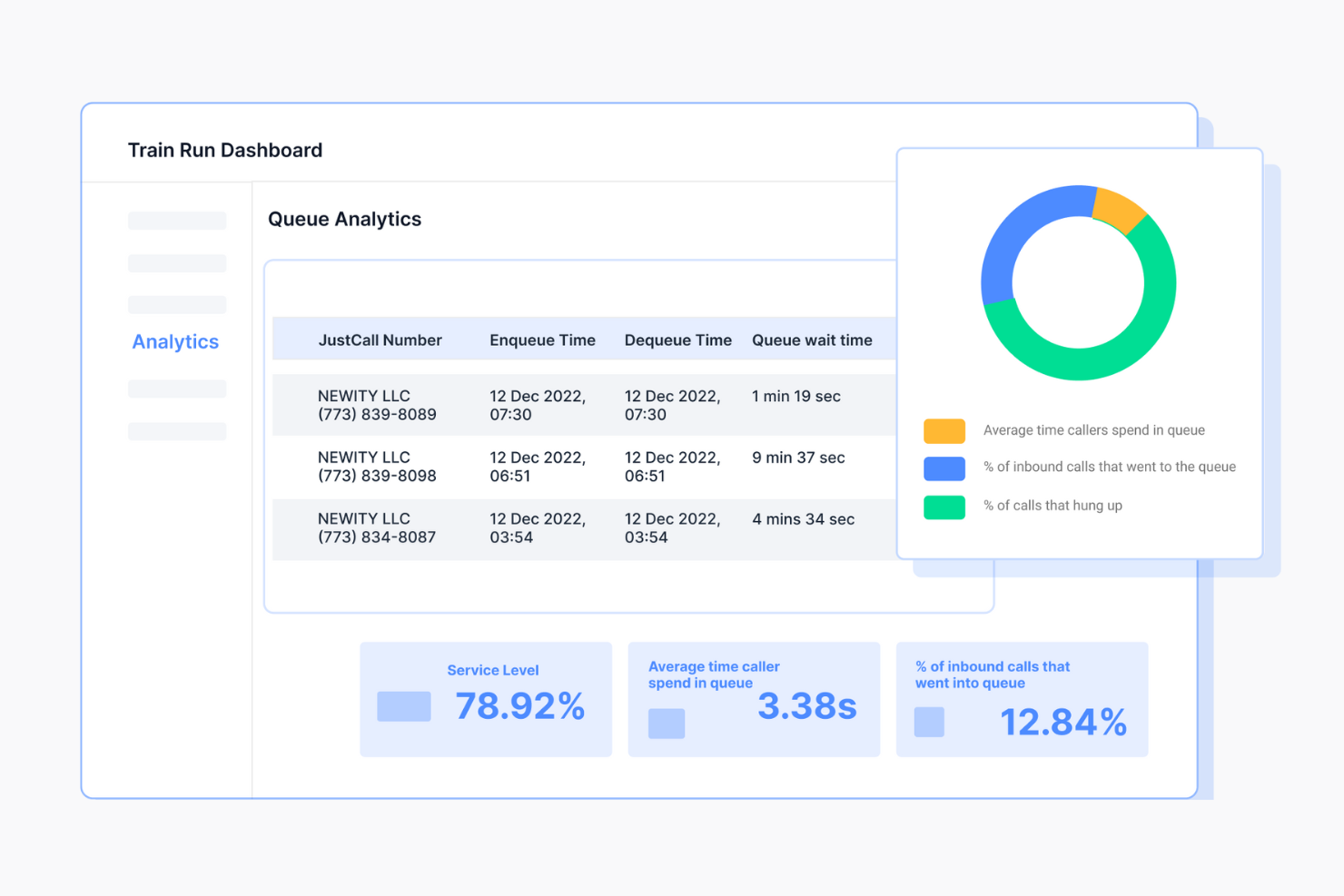The image size is (1344, 896).
Task: Click the Service Level card icon placeholder
Action: tap(404, 706)
